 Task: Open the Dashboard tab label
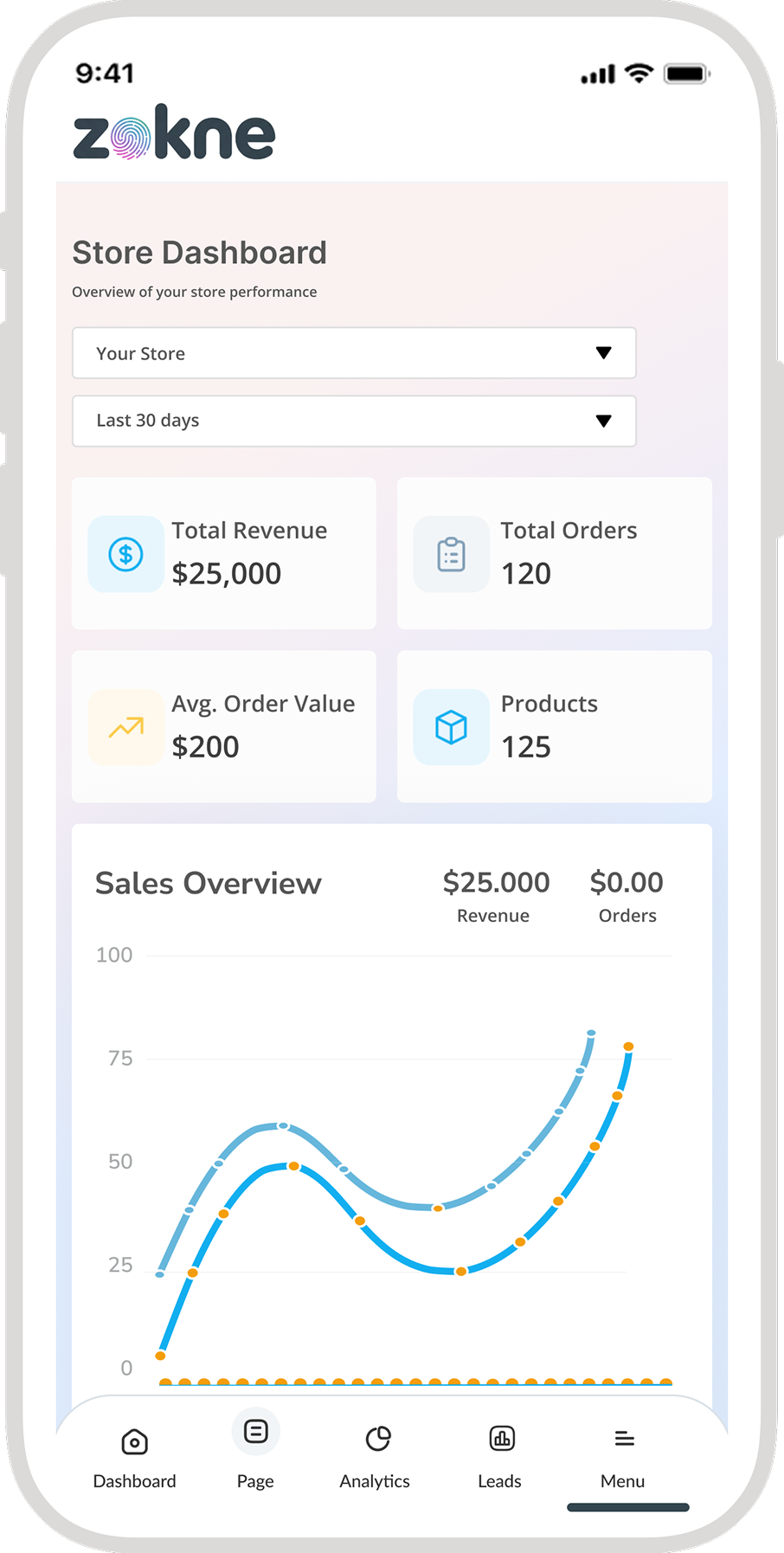tap(134, 1481)
